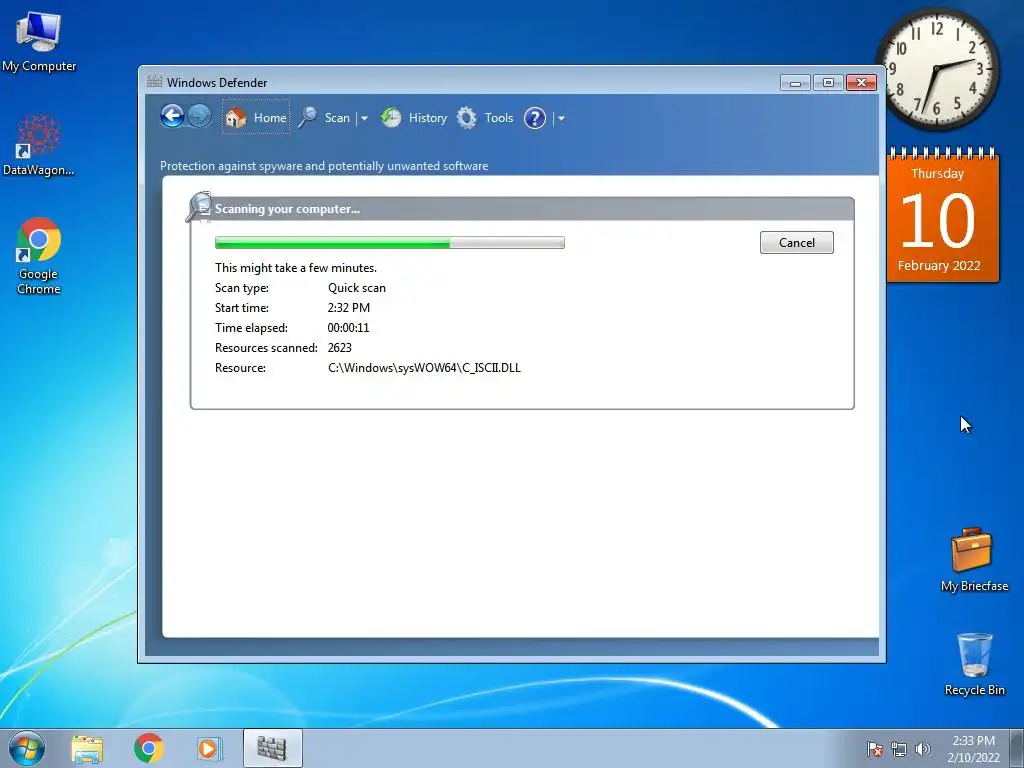Select the resource path C_ISCII.DLL

tap(424, 368)
